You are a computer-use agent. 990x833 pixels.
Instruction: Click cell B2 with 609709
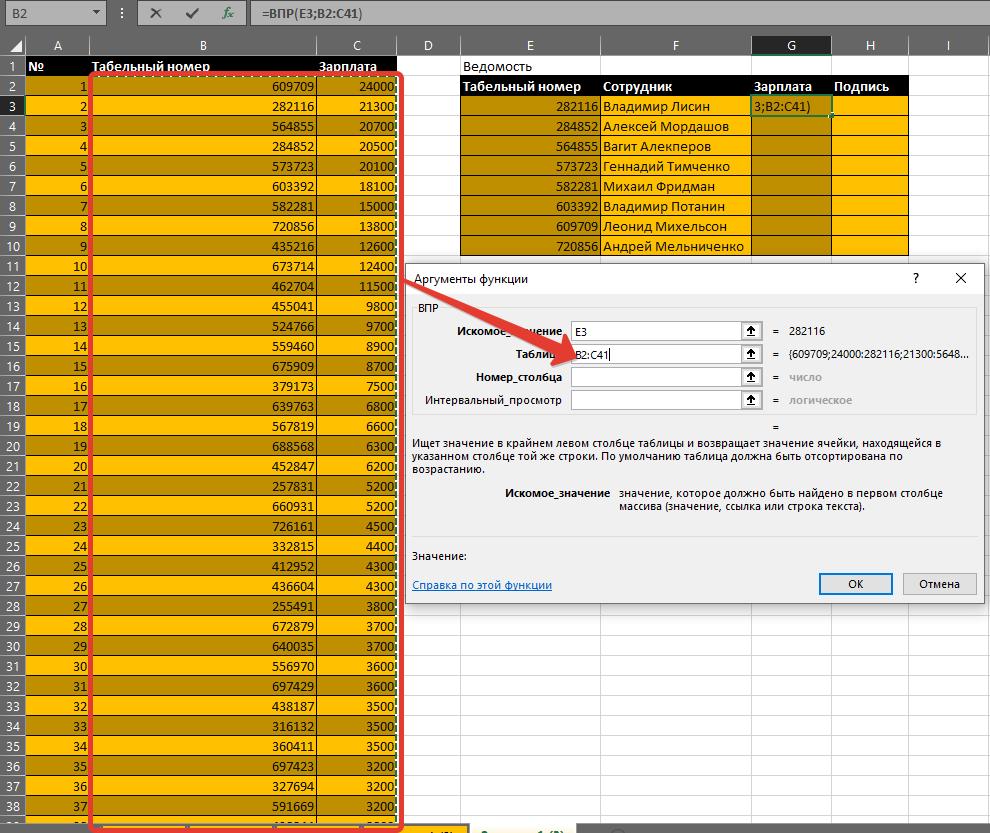point(203,87)
